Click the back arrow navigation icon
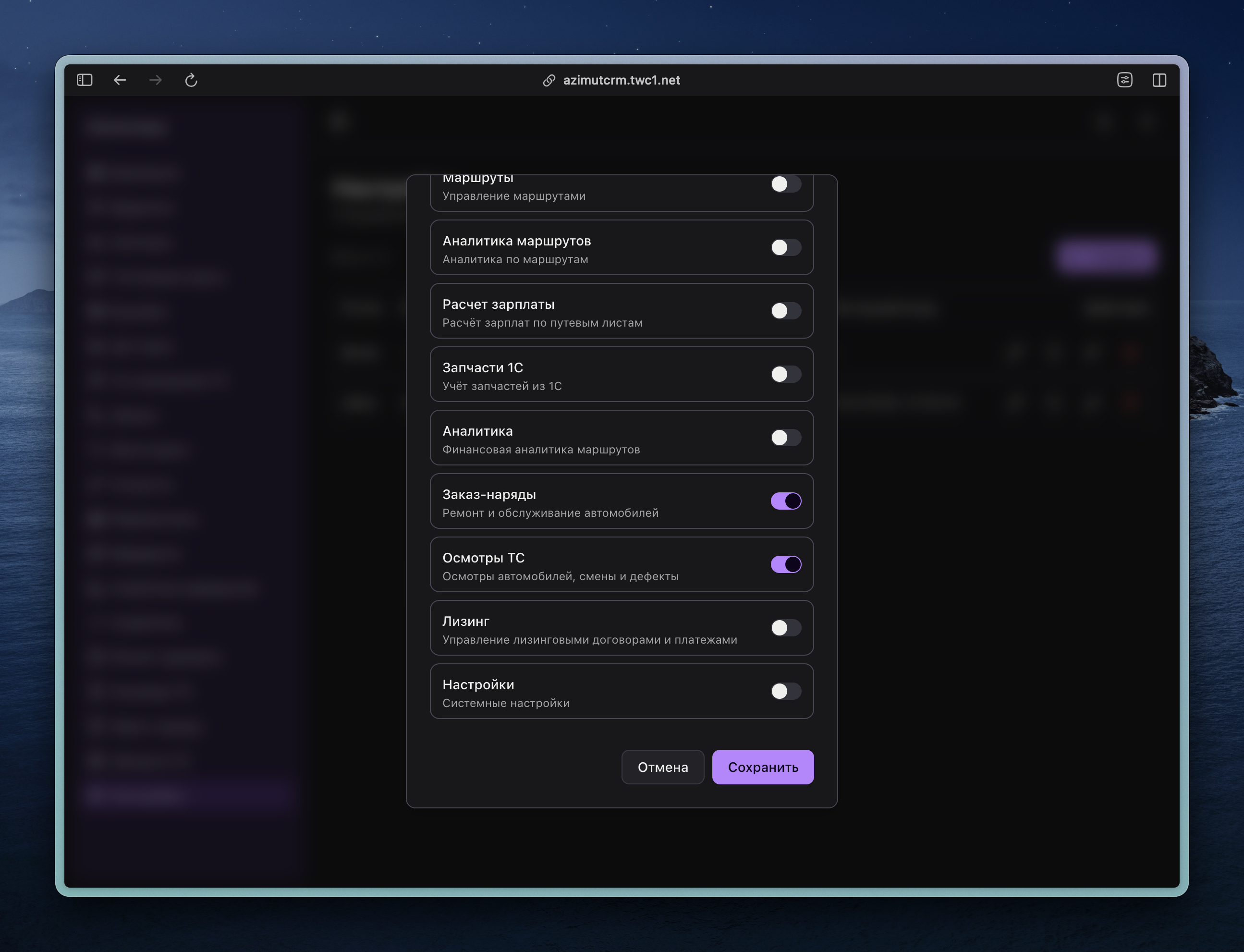The width and height of the screenshot is (1244, 952). [120, 80]
